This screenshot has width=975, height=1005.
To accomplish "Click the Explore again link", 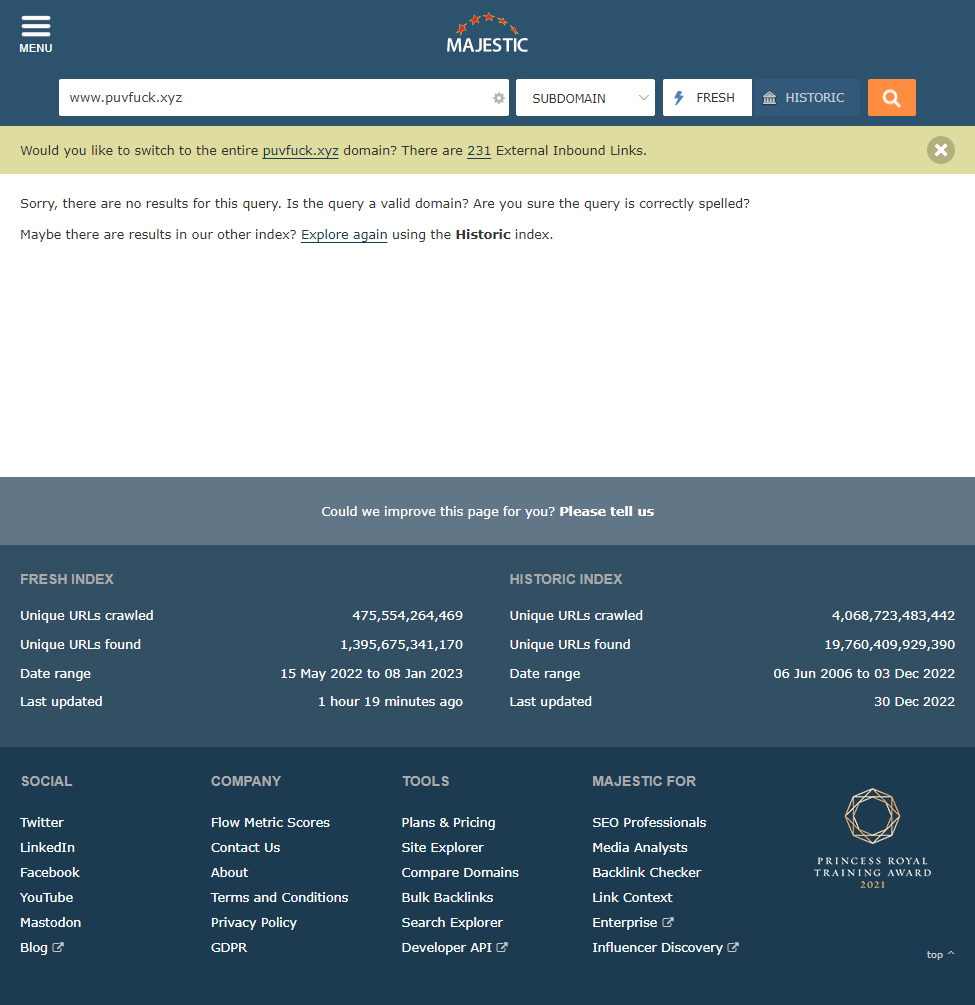I will [344, 235].
